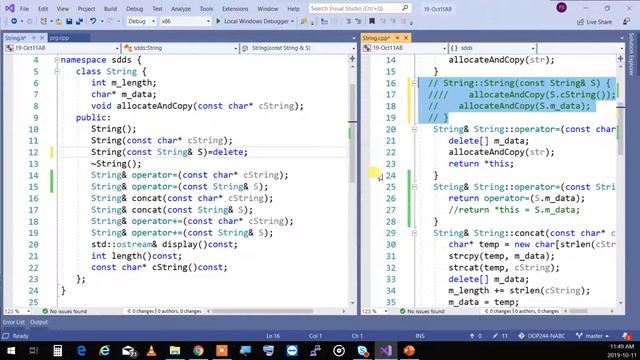Viewport: 640px width, 360px height.
Task: Open the Edit menu
Action: tap(43, 9)
